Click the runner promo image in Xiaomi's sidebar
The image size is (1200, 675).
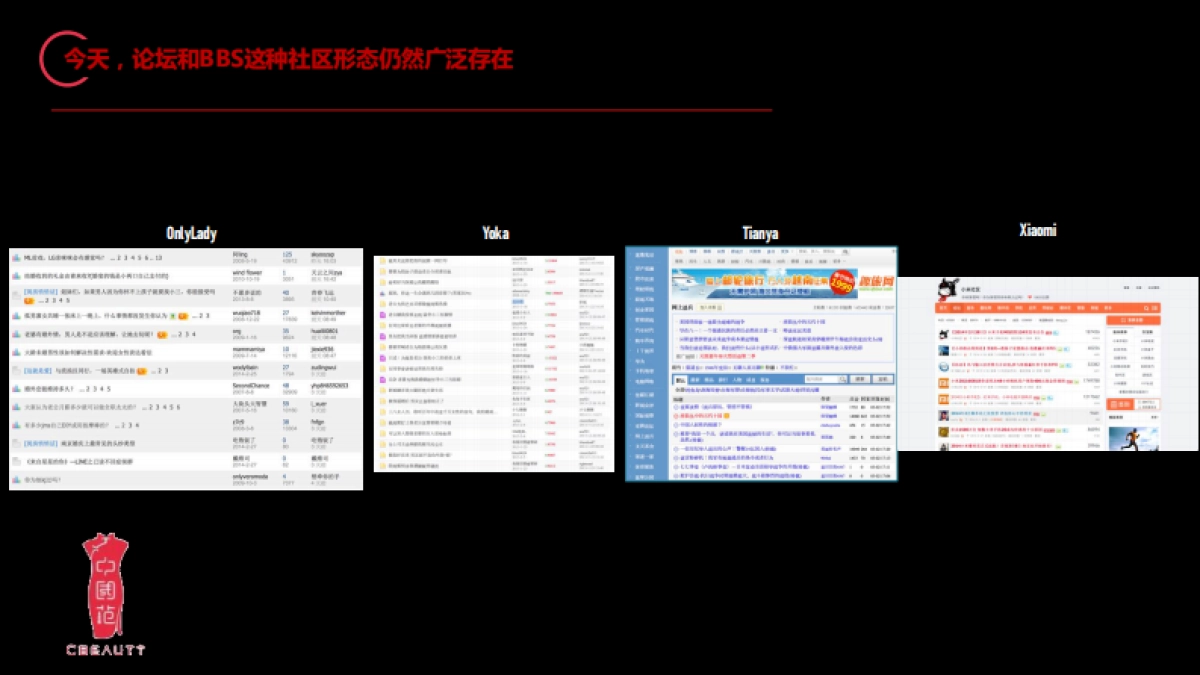pos(1133,437)
